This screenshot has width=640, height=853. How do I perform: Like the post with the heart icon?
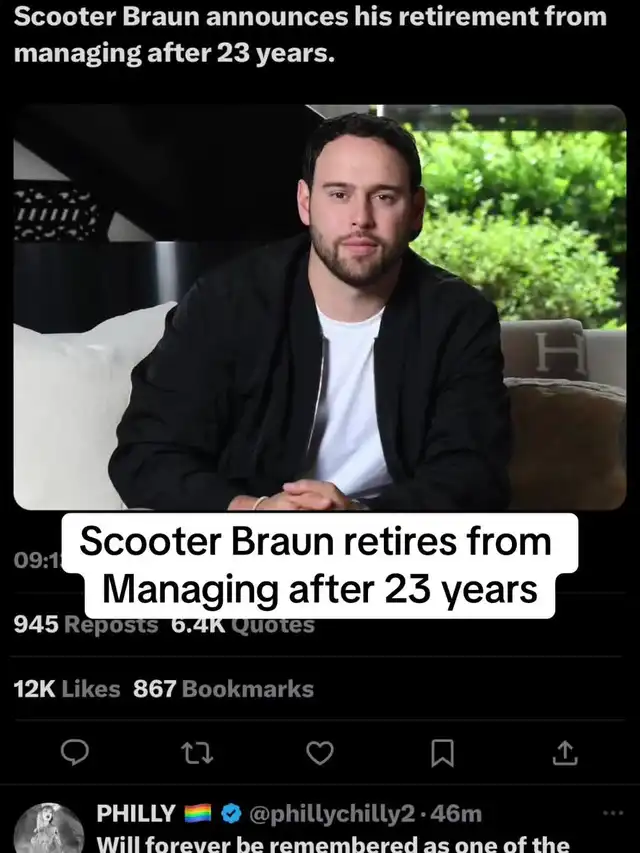click(319, 753)
